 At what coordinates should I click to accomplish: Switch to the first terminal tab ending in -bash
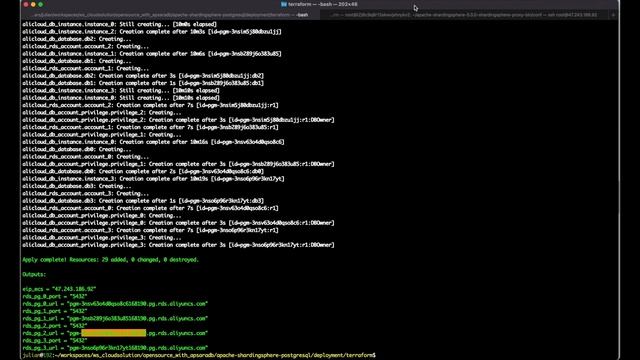(x=171, y=15)
